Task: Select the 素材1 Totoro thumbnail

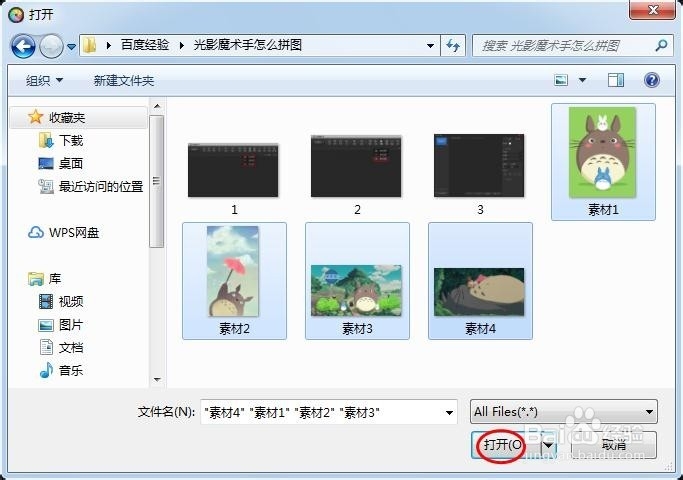Action: pyautogui.click(x=603, y=152)
